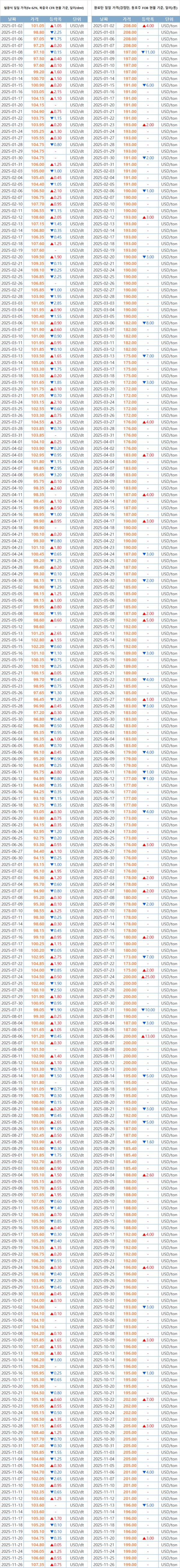The width and height of the screenshot is (180, 1568).
Task: Click the ▼2.25 down arrow in the iron ore 2025-01-03 row
Action: pyautogui.click(x=55, y=32)
